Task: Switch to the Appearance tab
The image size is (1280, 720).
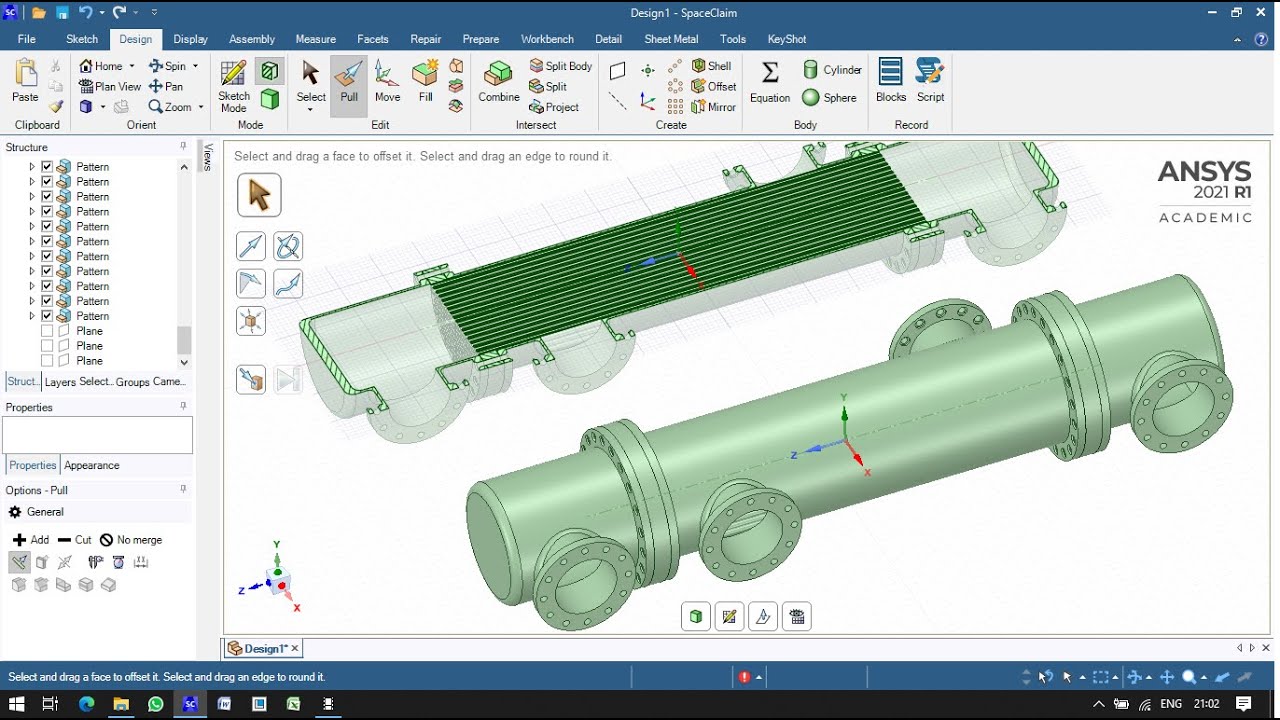Action: (92, 465)
